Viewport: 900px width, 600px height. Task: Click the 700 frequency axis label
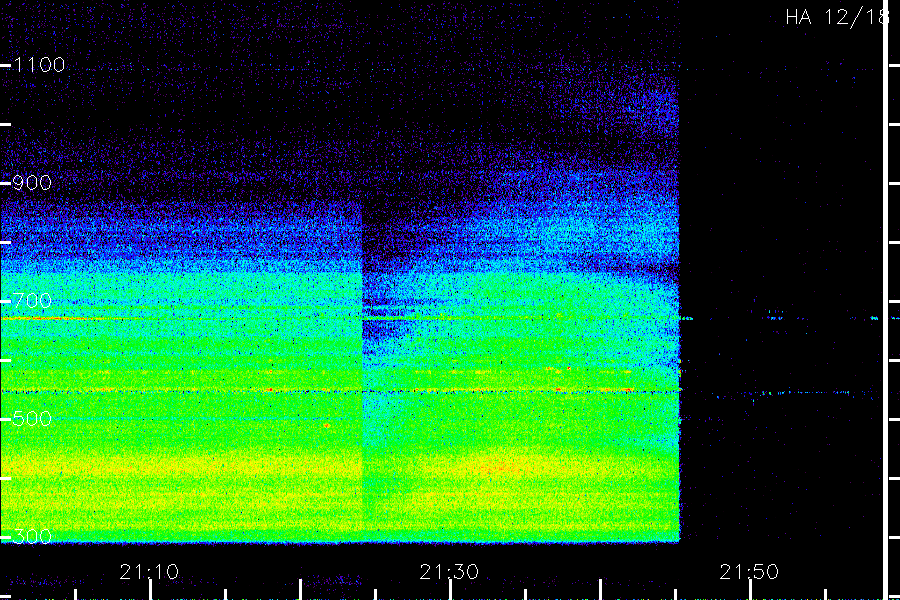[32, 301]
